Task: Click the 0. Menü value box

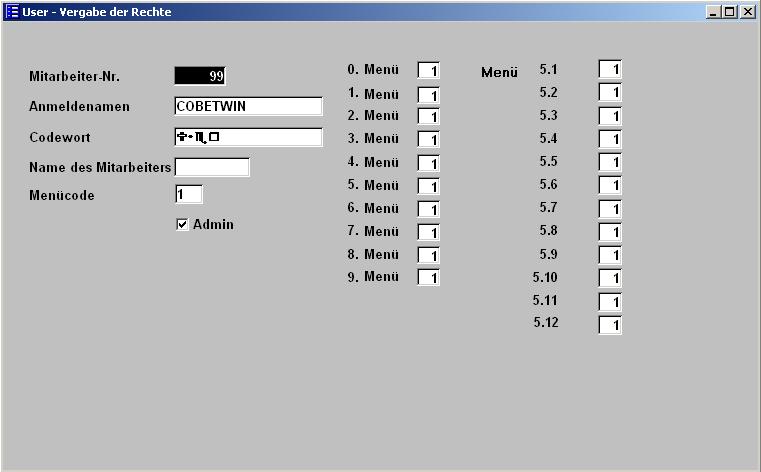Action: 428,71
